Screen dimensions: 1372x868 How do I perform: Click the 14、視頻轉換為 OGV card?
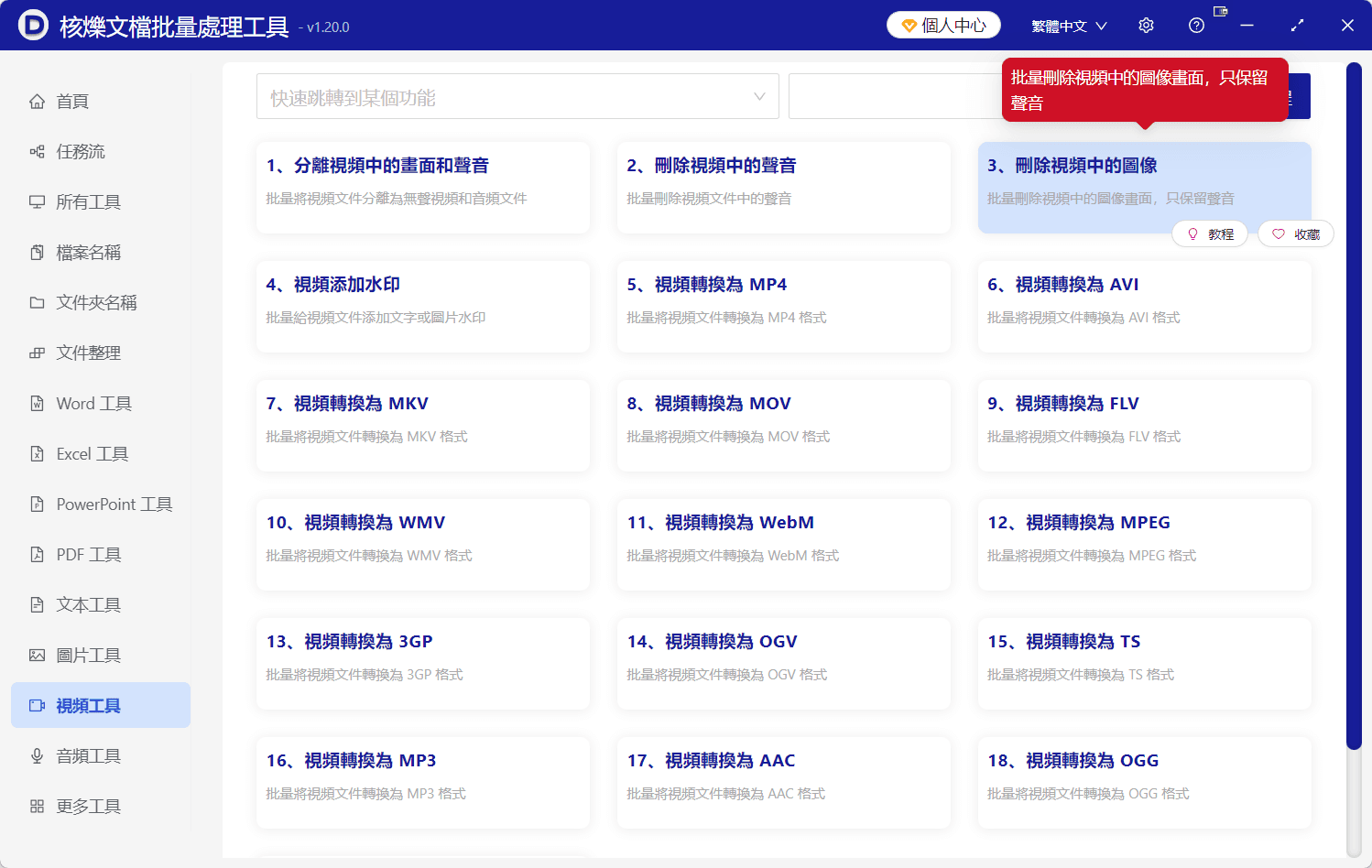click(784, 664)
